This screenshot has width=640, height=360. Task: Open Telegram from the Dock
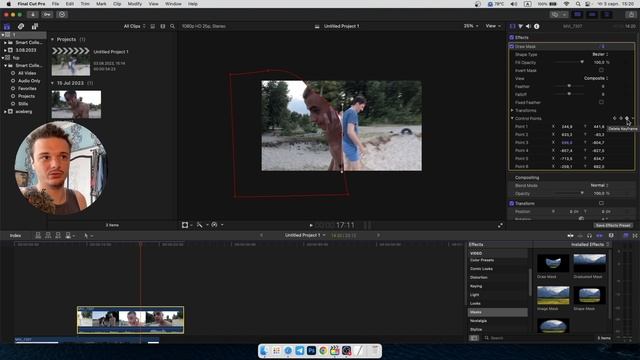click(300, 351)
